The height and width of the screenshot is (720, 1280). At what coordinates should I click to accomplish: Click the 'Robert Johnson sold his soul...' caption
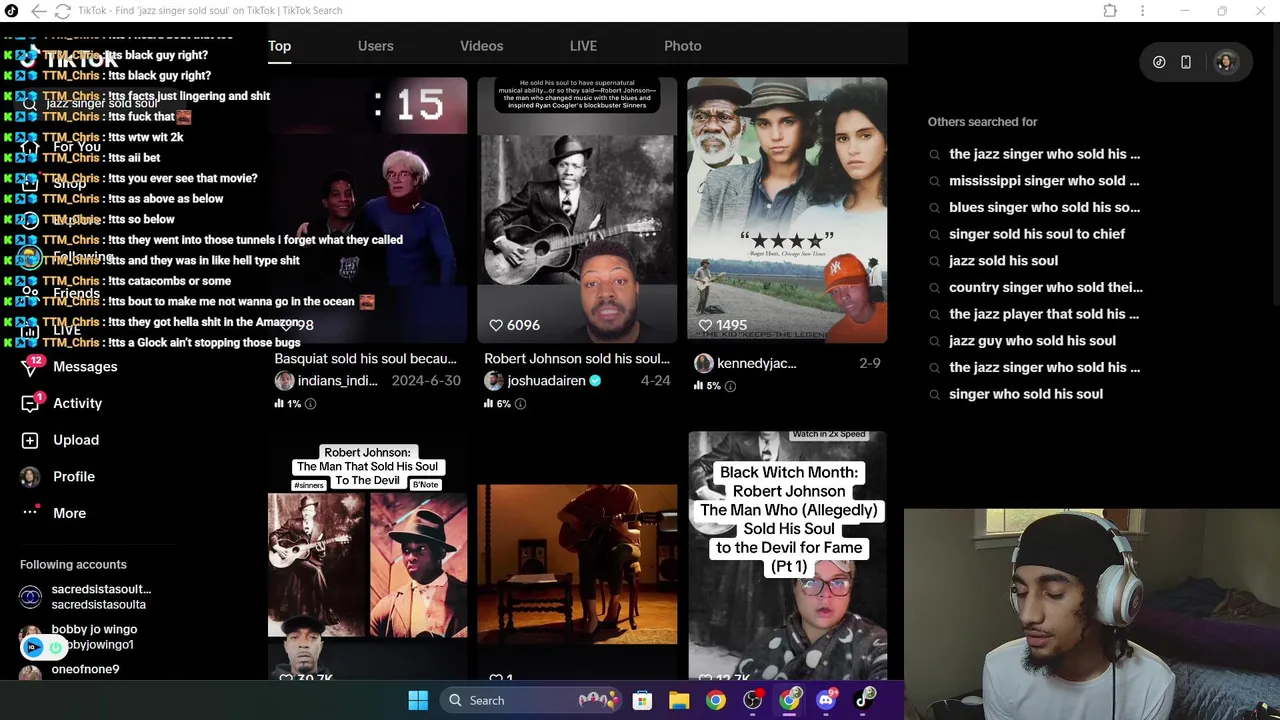click(577, 359)
